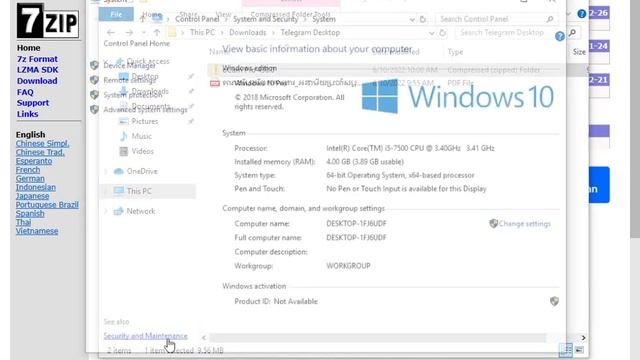
Task: Click the OneDrive cloud icon
Action: pyautogui.click(x=118, y=171)
